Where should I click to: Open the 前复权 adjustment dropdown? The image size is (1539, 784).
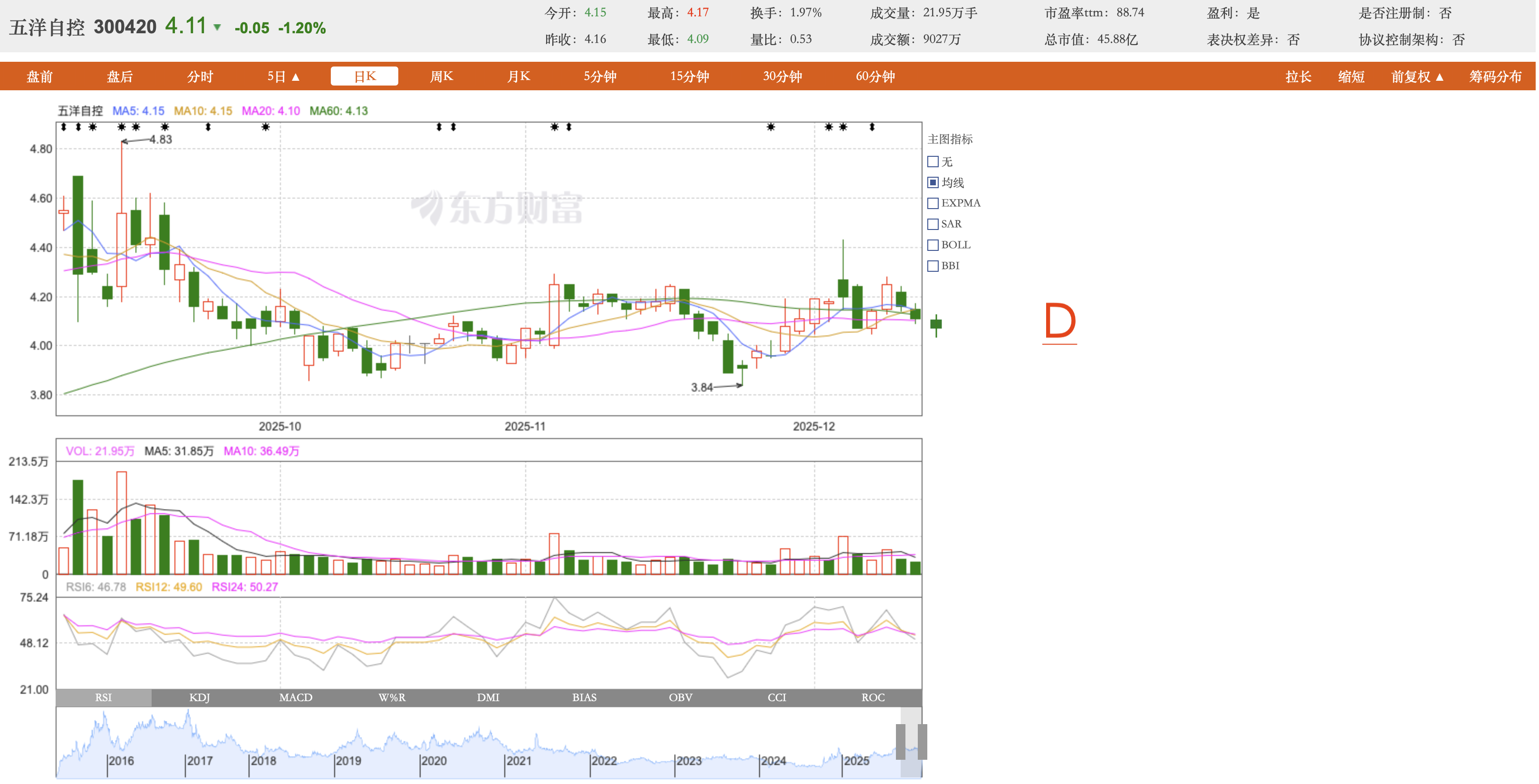pos(1417,76)
